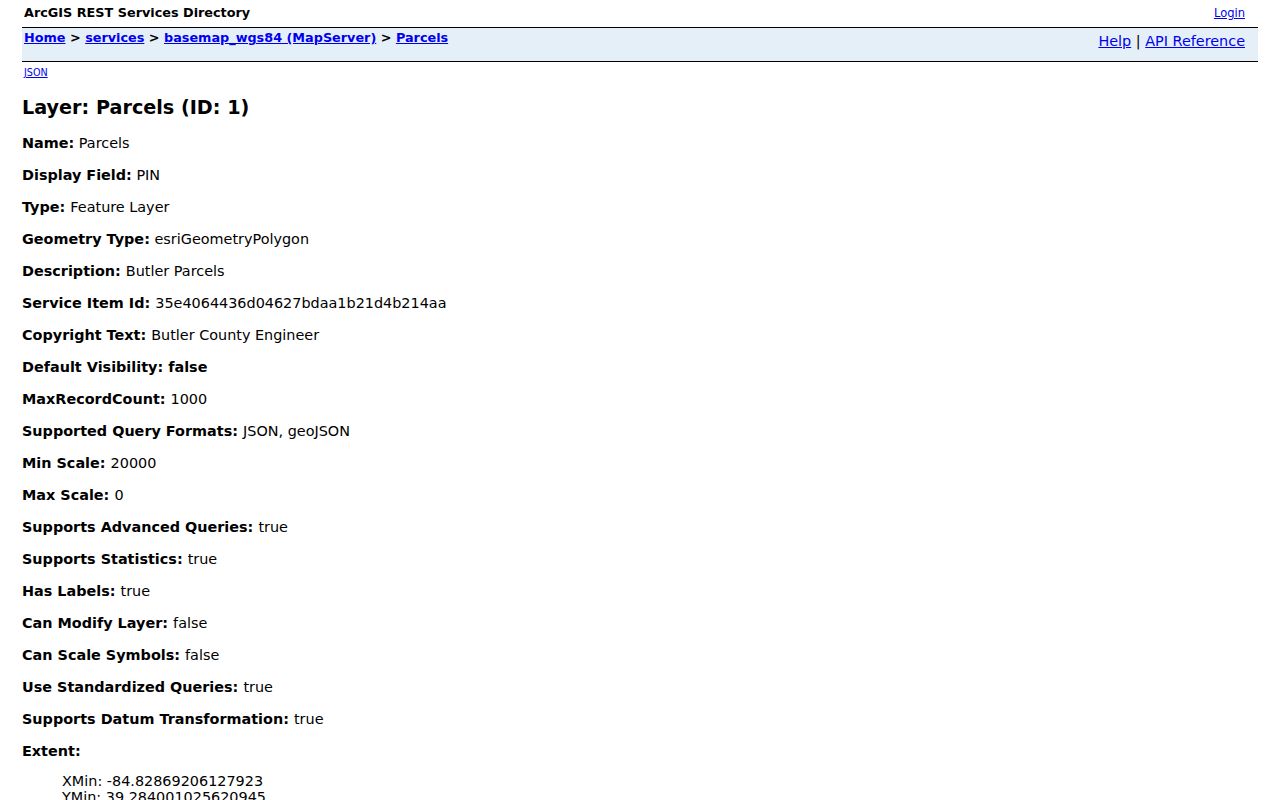
Task: Open the API Reference link
Action: point(1195,41)
